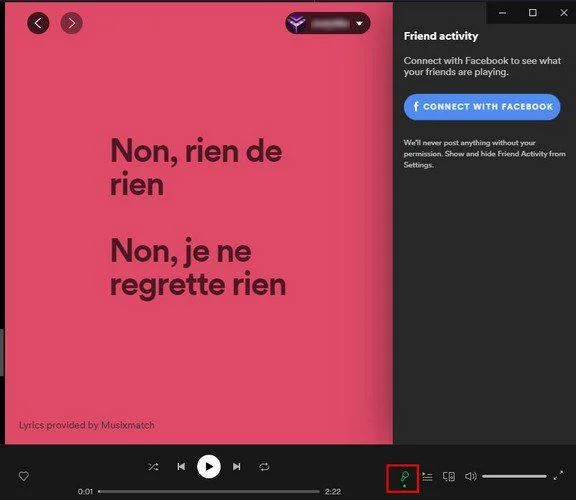Viewport: 576px width, 500px height.
Task: Enter full screen mode
Action: (558, 475)
